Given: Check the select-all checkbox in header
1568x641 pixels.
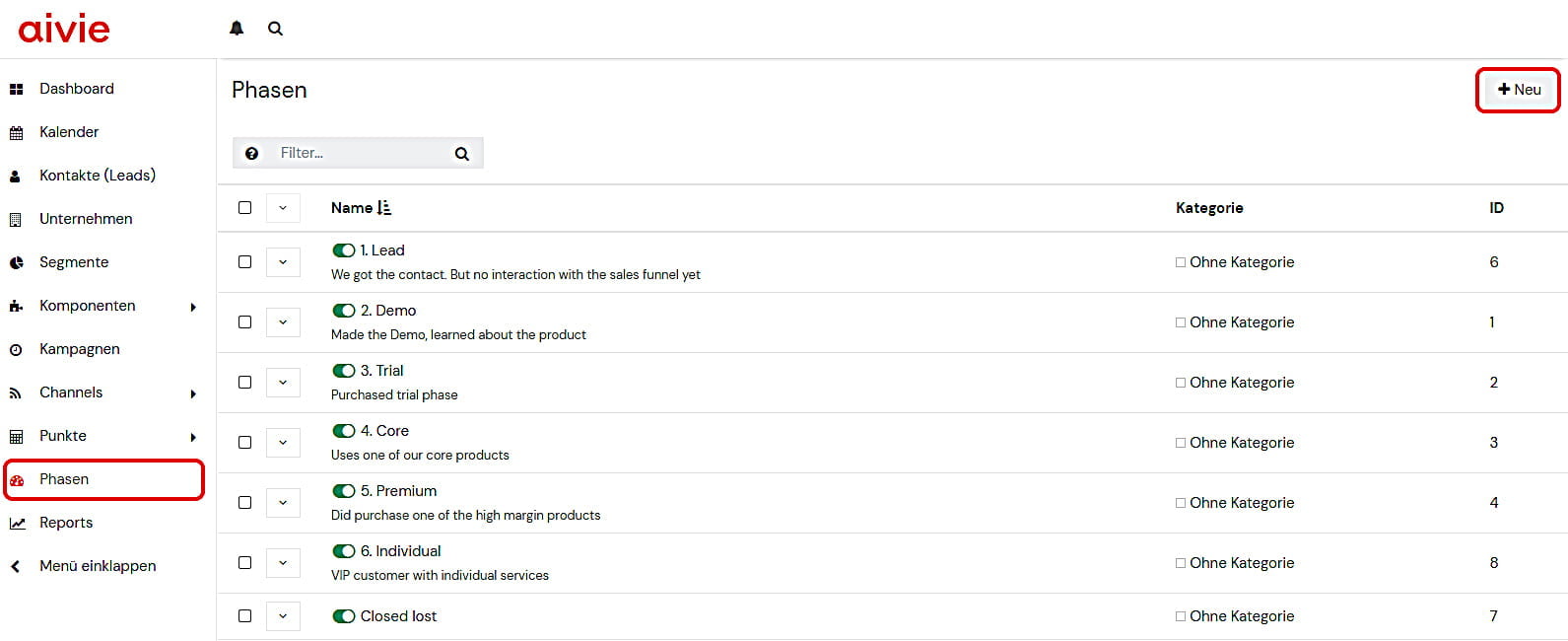Looking at the screenshot, I should click(x=244, y=208).
